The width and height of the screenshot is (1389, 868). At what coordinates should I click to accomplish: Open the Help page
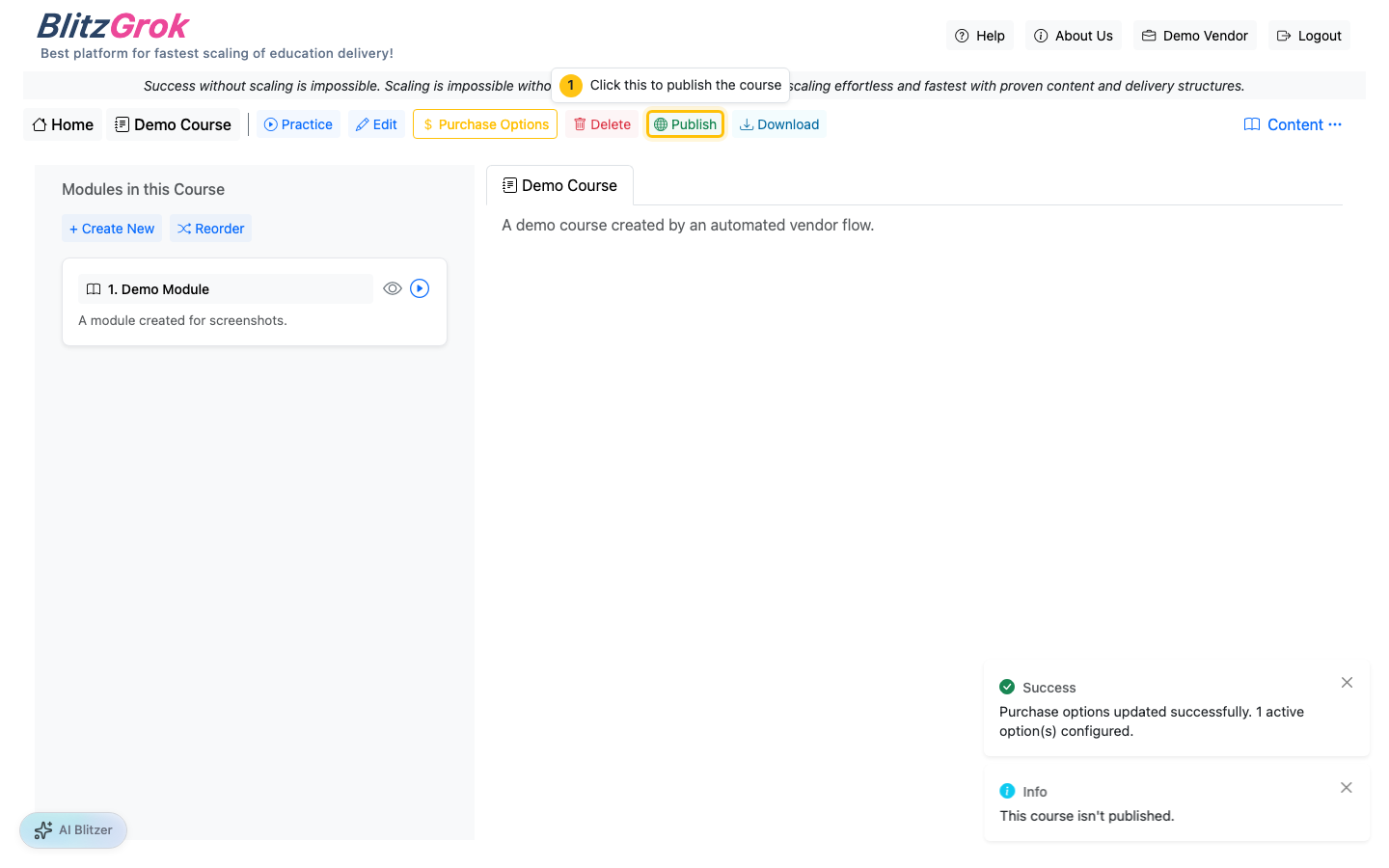pos(980,36)
